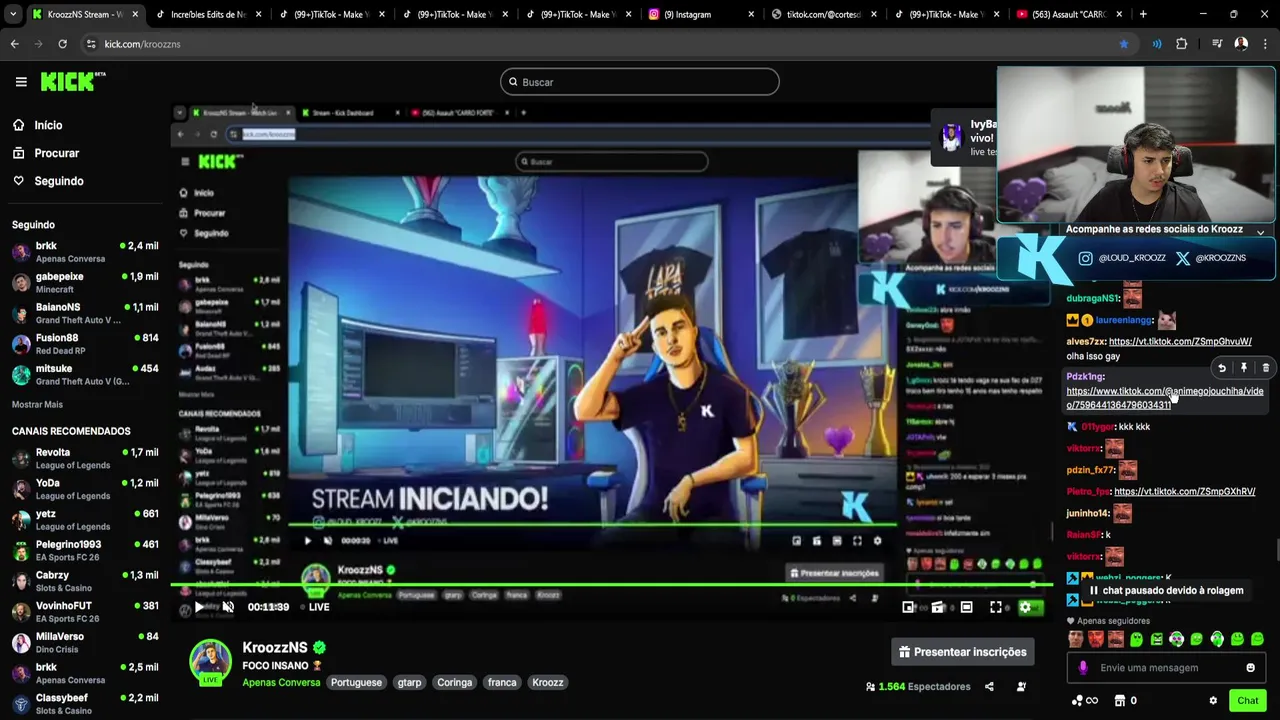1280x720 pixels.
Task: Open the Kick hamburger sidebar menu
Action: point(21,82)
